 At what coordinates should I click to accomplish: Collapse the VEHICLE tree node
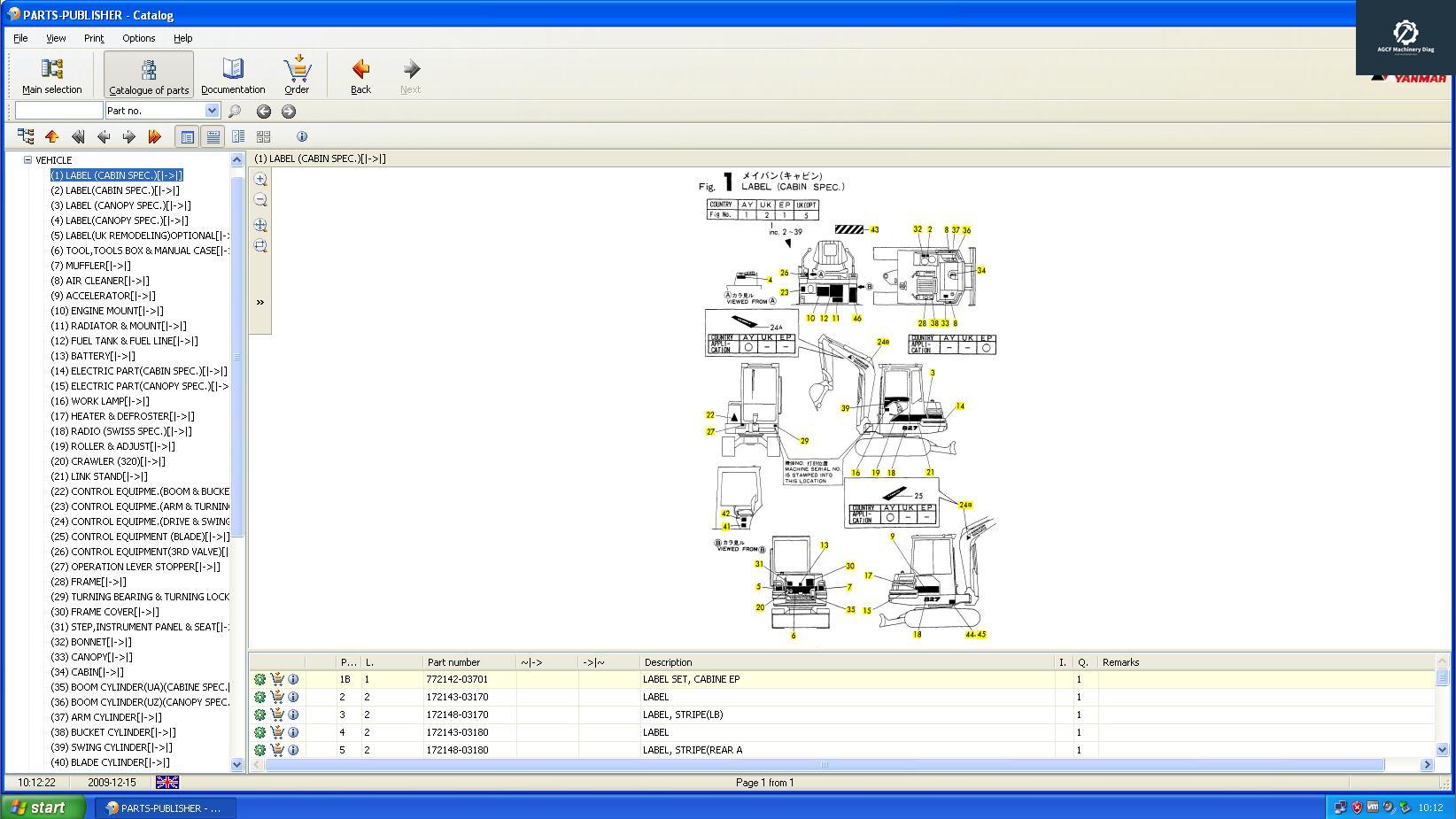27,160
